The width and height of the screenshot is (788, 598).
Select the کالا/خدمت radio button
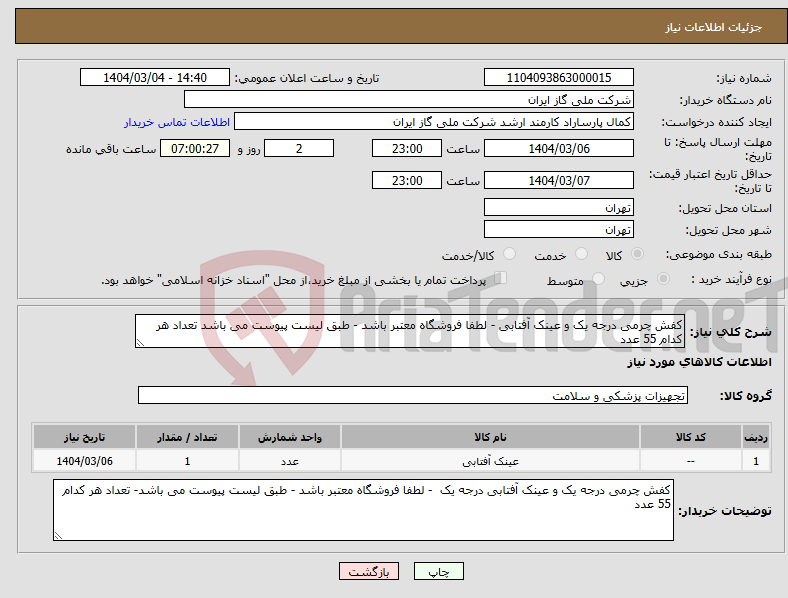[x=510, y=254]
